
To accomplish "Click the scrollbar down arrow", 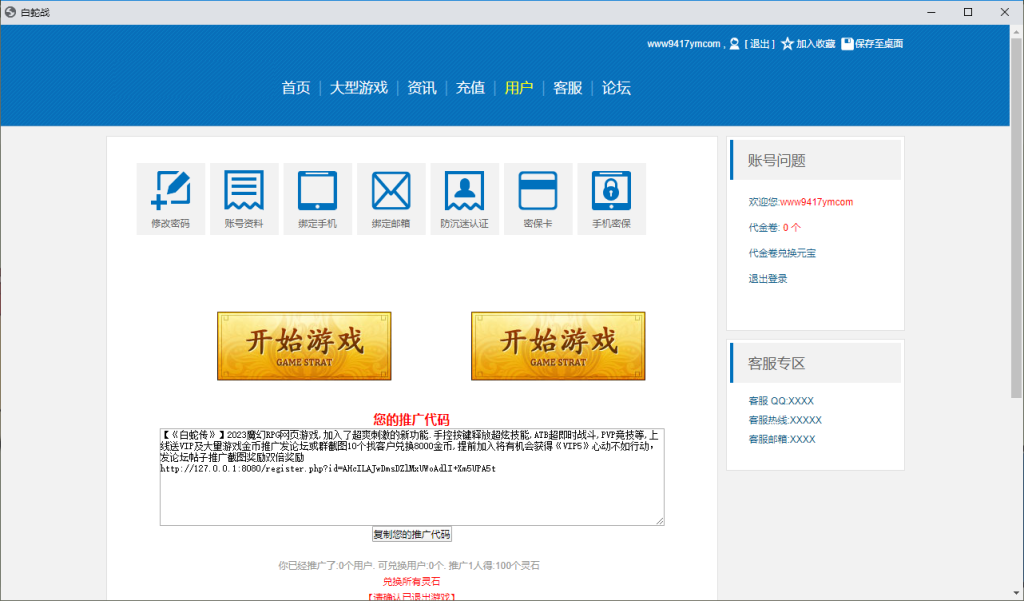I will click(1017, 594).
